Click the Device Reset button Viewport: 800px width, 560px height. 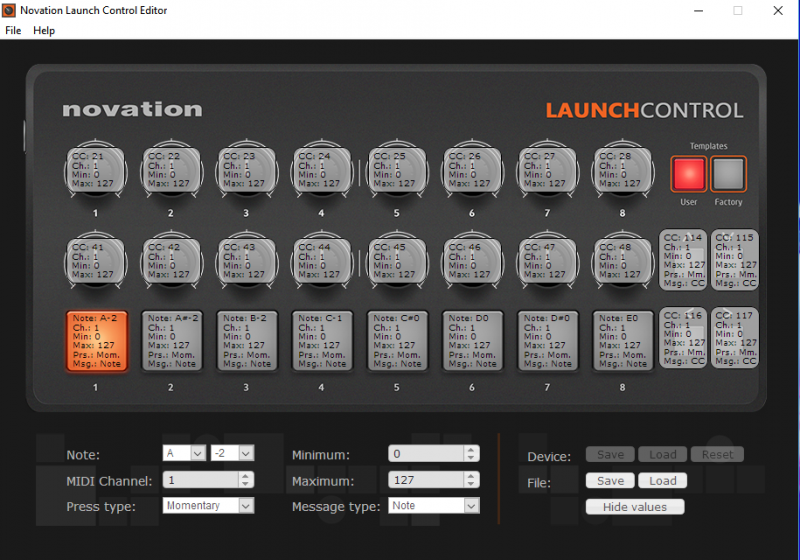717,454
